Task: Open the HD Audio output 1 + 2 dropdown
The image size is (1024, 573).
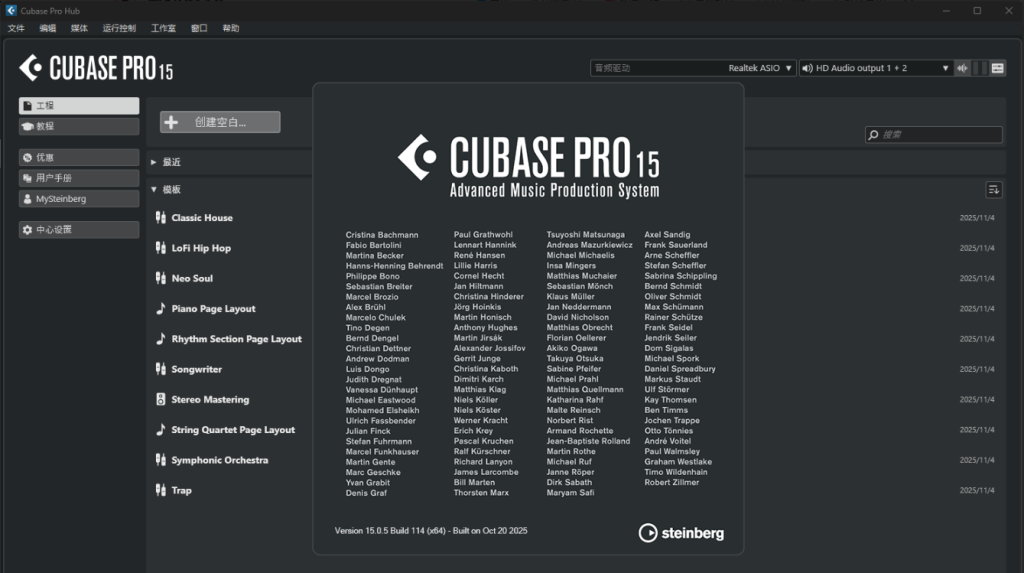Action: (x=875, y=68)
